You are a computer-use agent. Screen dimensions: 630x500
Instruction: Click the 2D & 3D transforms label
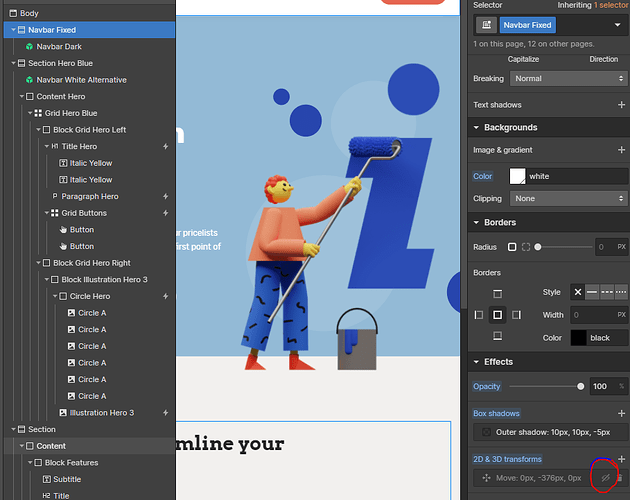[507, 459]
